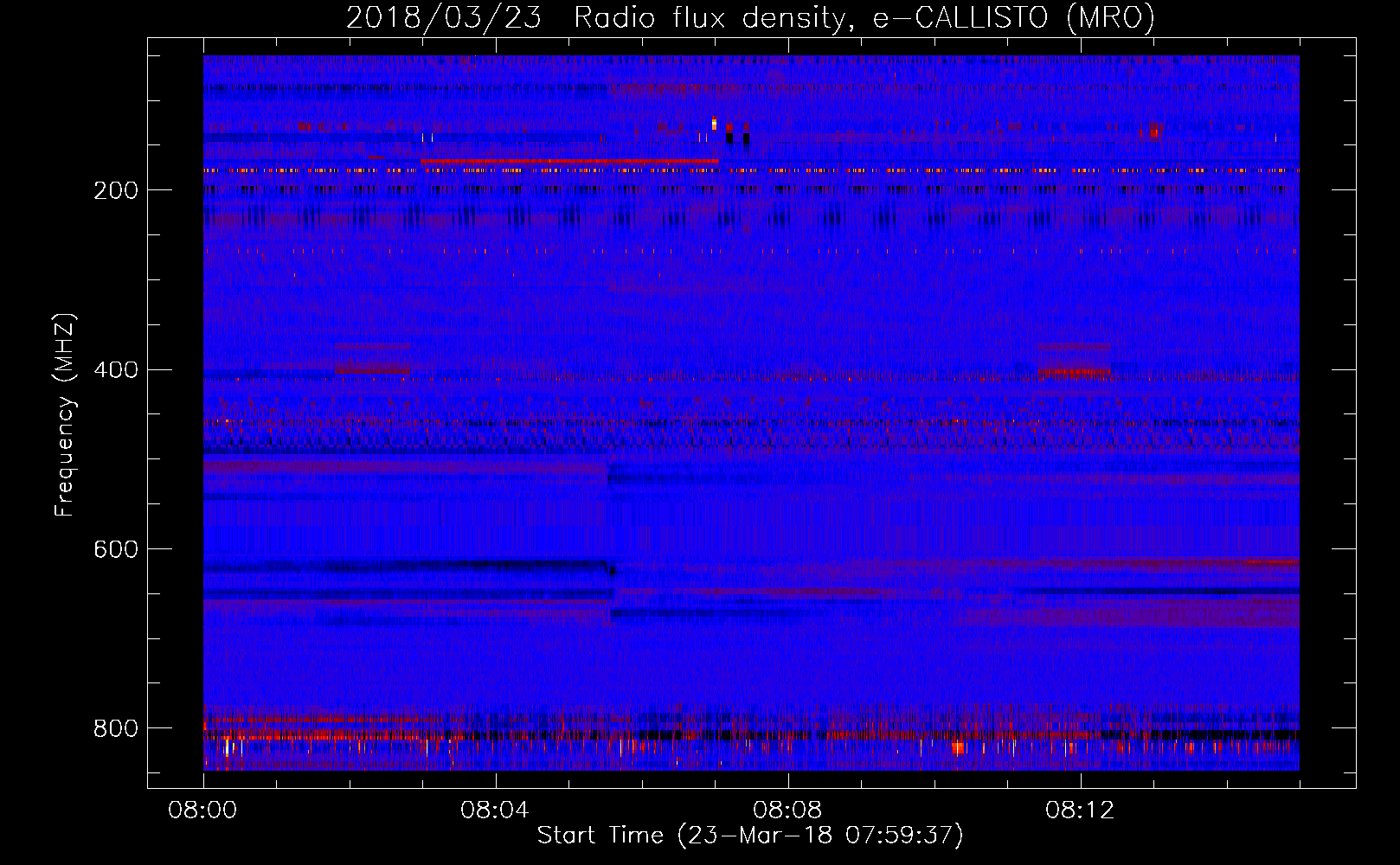
Task: Click the 08:12 time axis label
Action: point(1080,811)
